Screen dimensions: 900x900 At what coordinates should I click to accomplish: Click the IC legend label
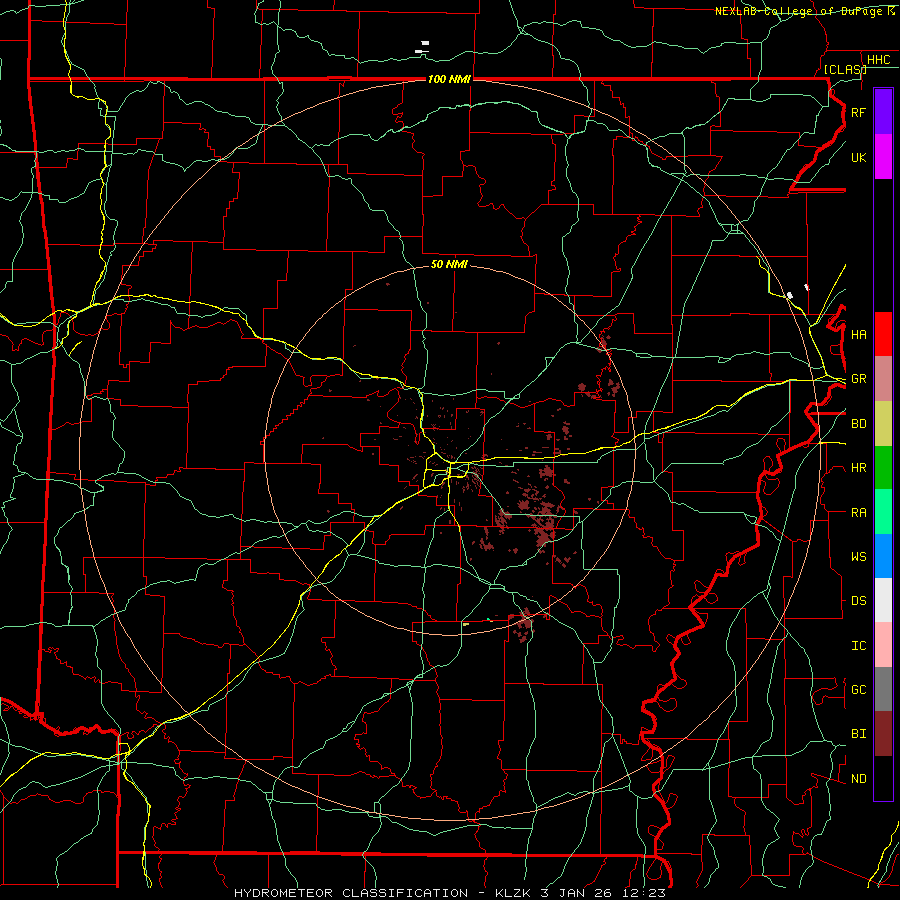click(x=858, y=646)
